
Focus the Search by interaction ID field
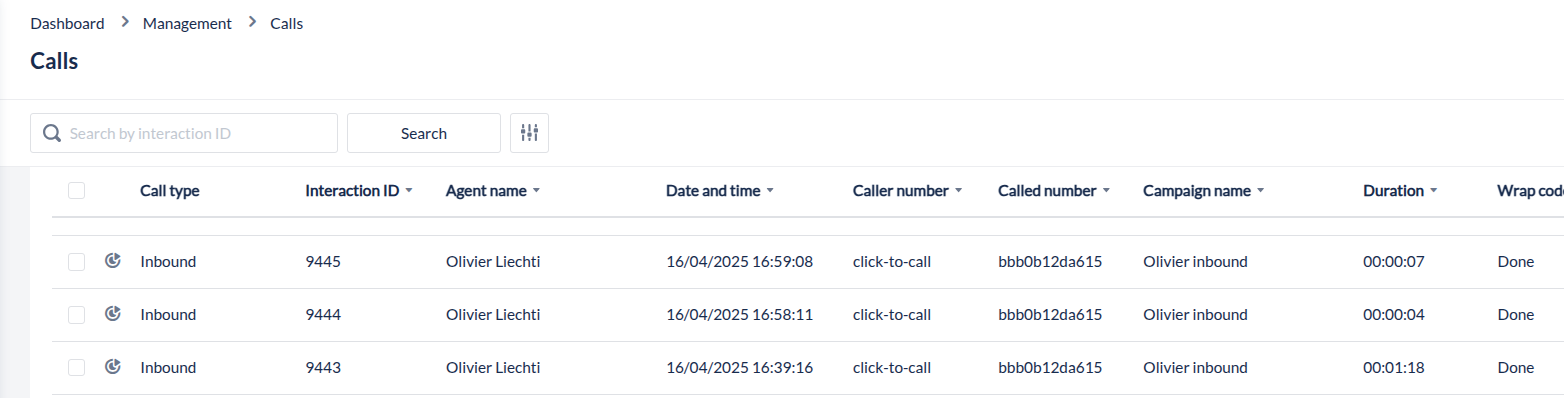tap(184, 133)
